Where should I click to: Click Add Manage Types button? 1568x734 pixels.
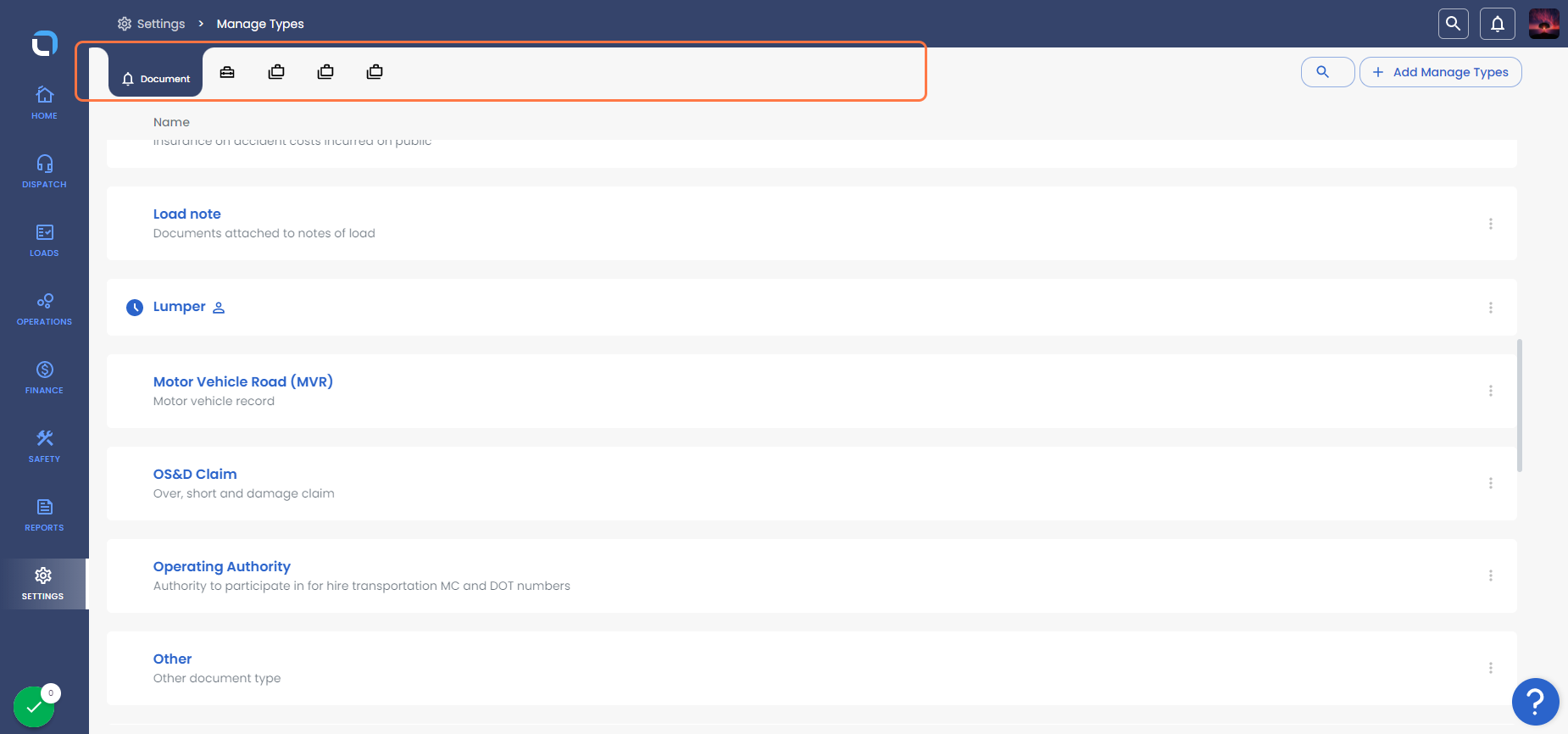[1440, 72]
